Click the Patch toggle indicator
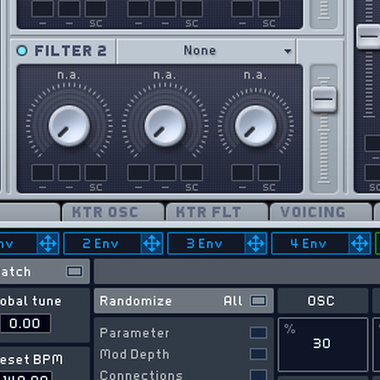 pos(74,271)
